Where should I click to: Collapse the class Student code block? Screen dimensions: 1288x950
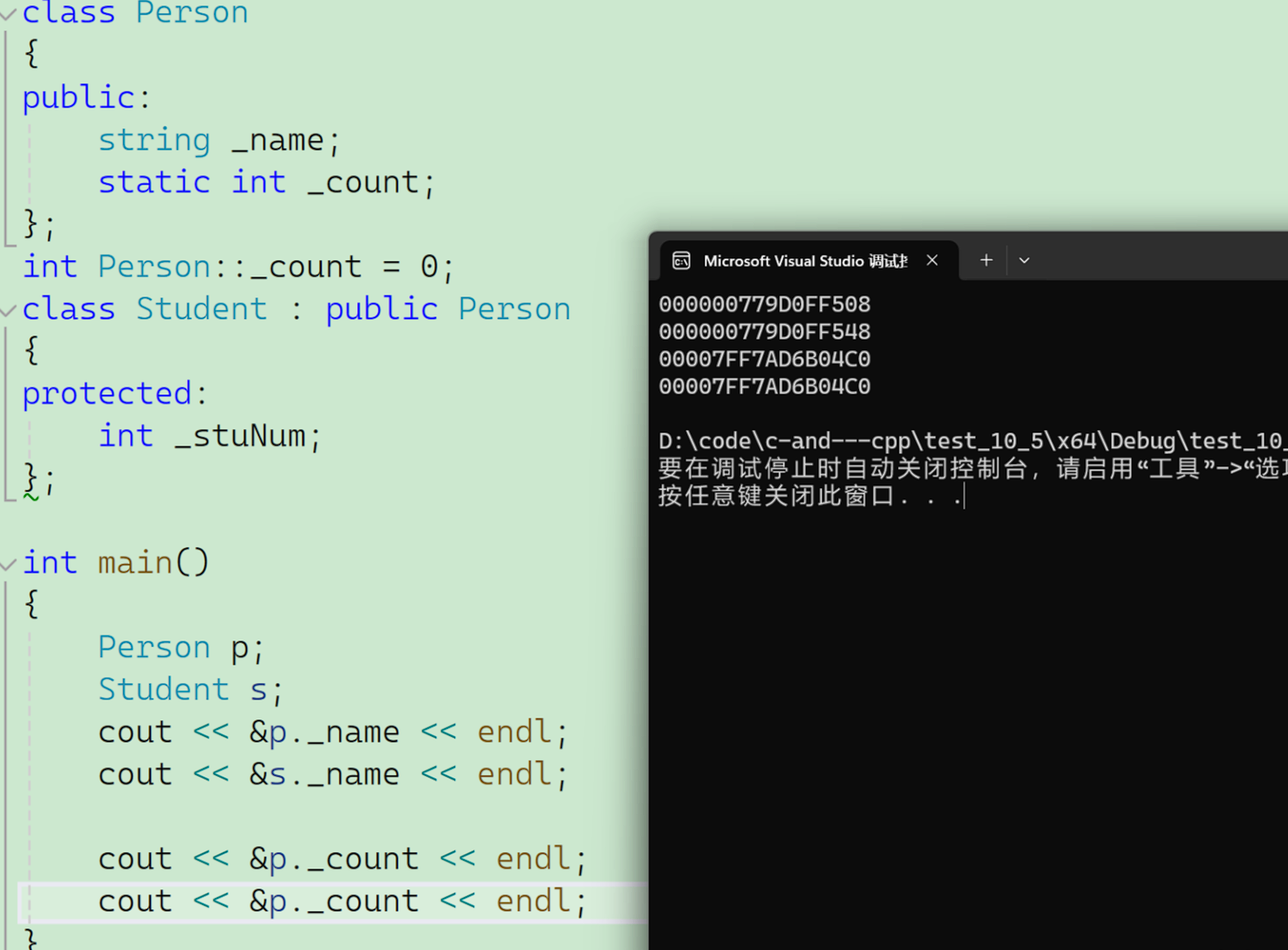click(x=8, y=310)
